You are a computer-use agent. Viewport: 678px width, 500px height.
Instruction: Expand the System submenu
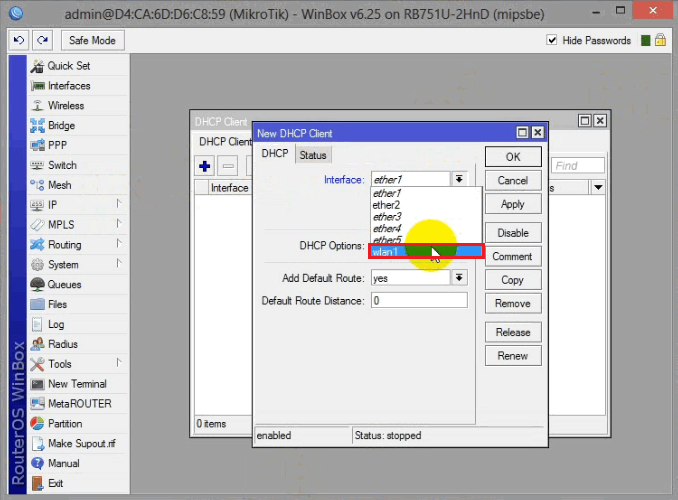click(79, 264)
